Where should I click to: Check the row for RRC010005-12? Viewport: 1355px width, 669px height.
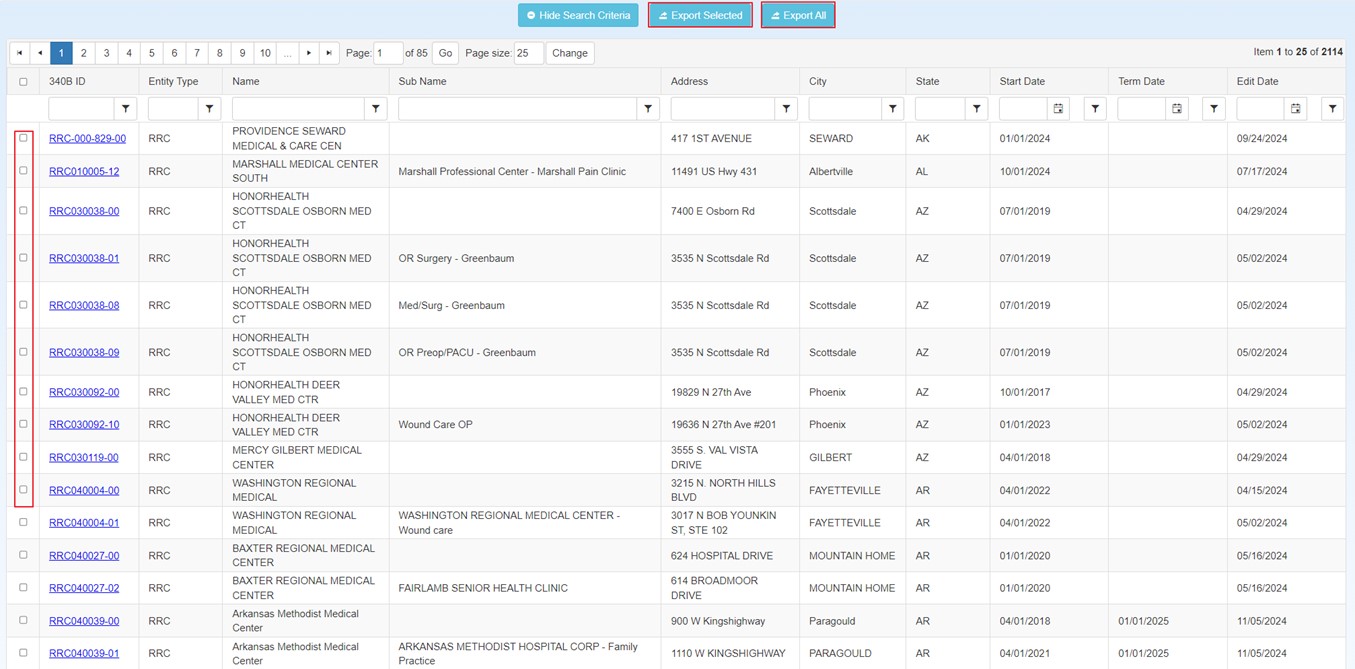click(23, 171)
